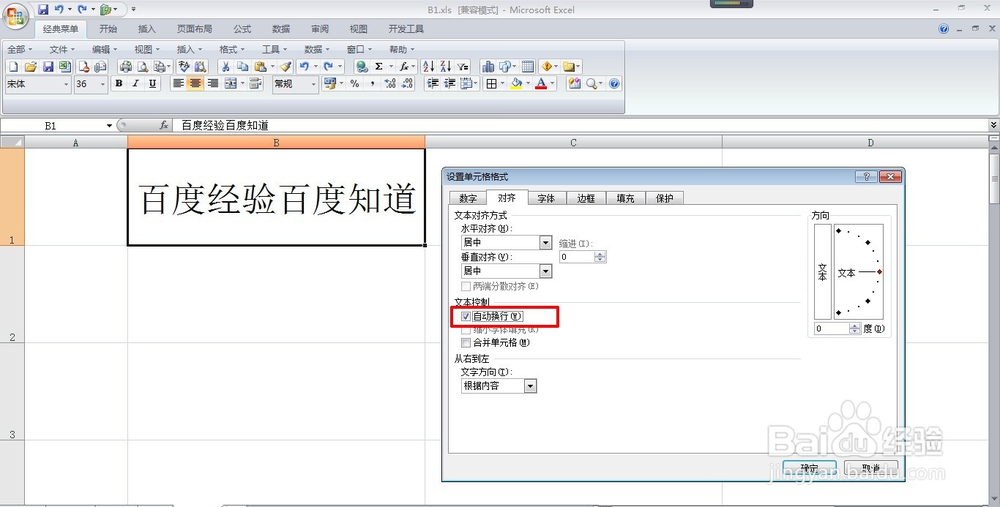The width and height of the screenshot is (1000, 507).
Task: Open the 页面布局 ribbon tab
Action: (x=195, y=29)
